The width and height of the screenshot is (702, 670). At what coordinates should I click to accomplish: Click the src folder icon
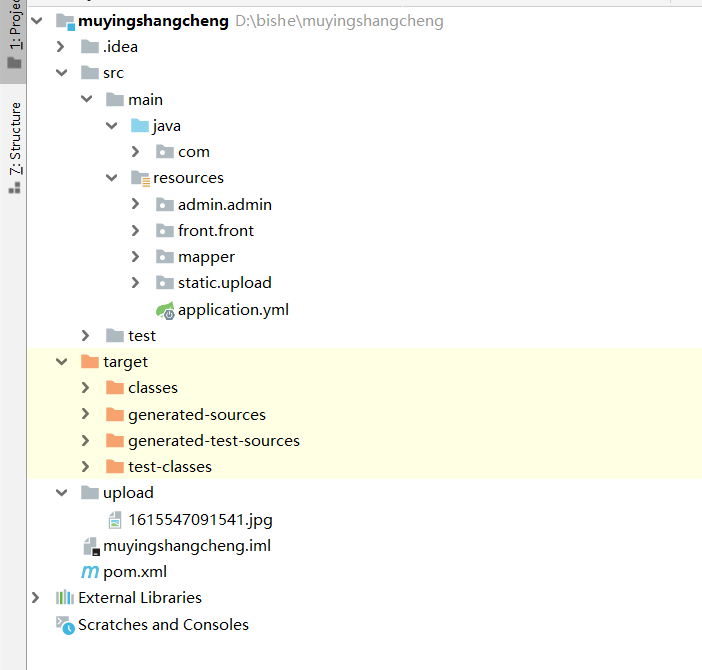click(90, 73)
